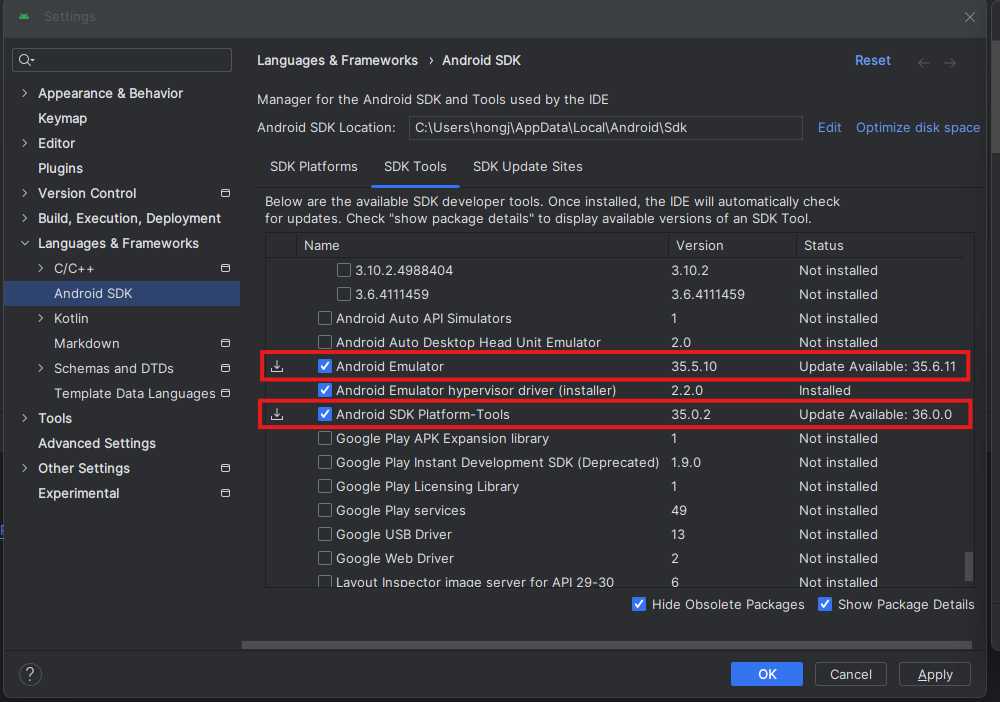Expand Other Settings section
The image size is (1000, 702).
click(25, 468)
